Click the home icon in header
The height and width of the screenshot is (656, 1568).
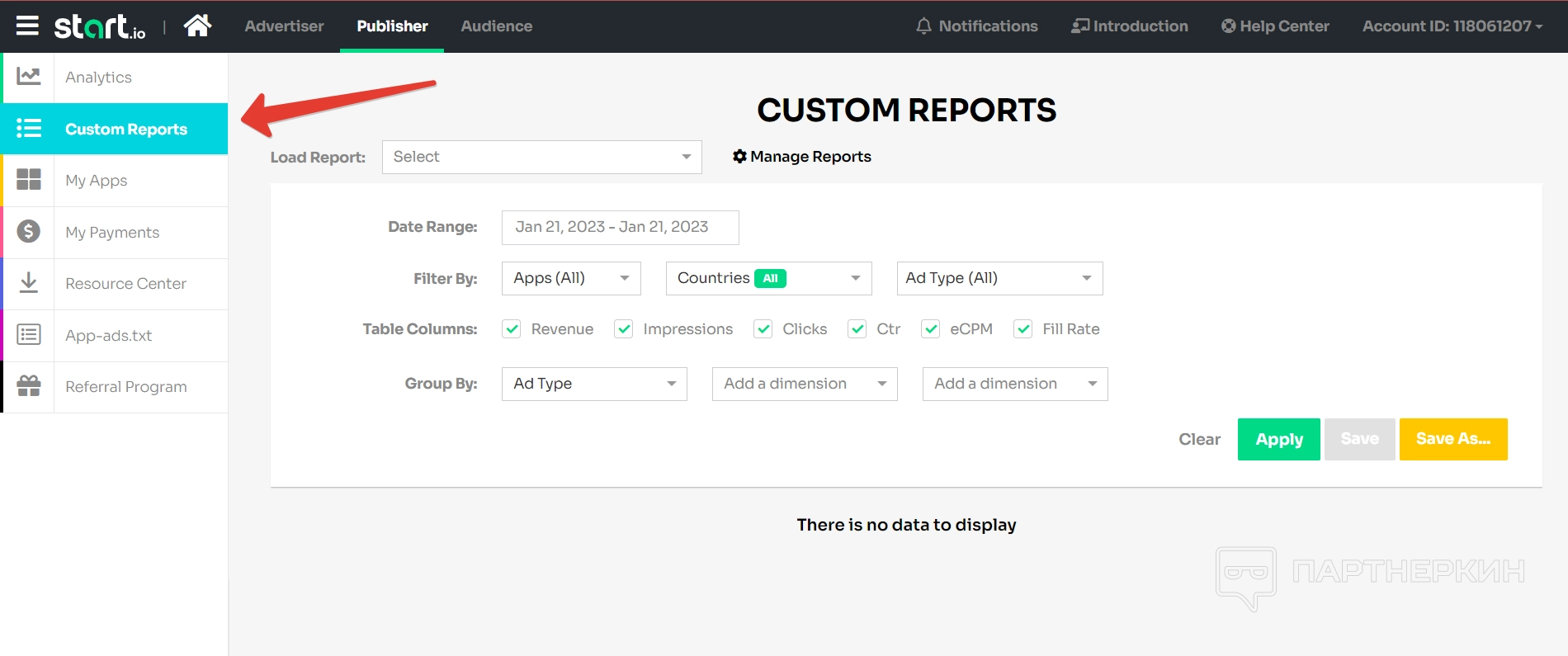pyautogui.click(x=197, y=26)
